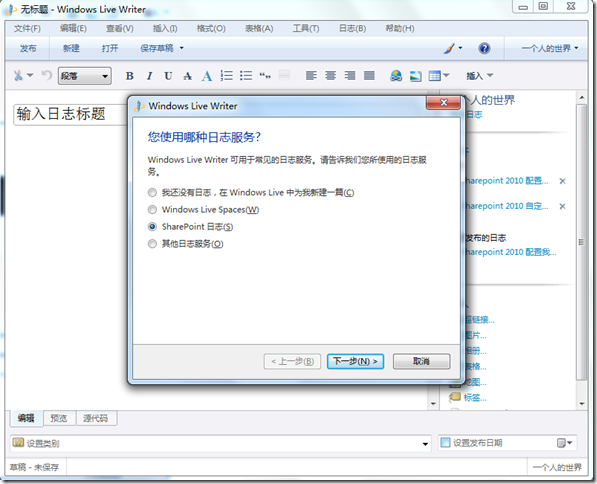Click the 取消 cancel button
597x484 pixels.
coord(421,361)
